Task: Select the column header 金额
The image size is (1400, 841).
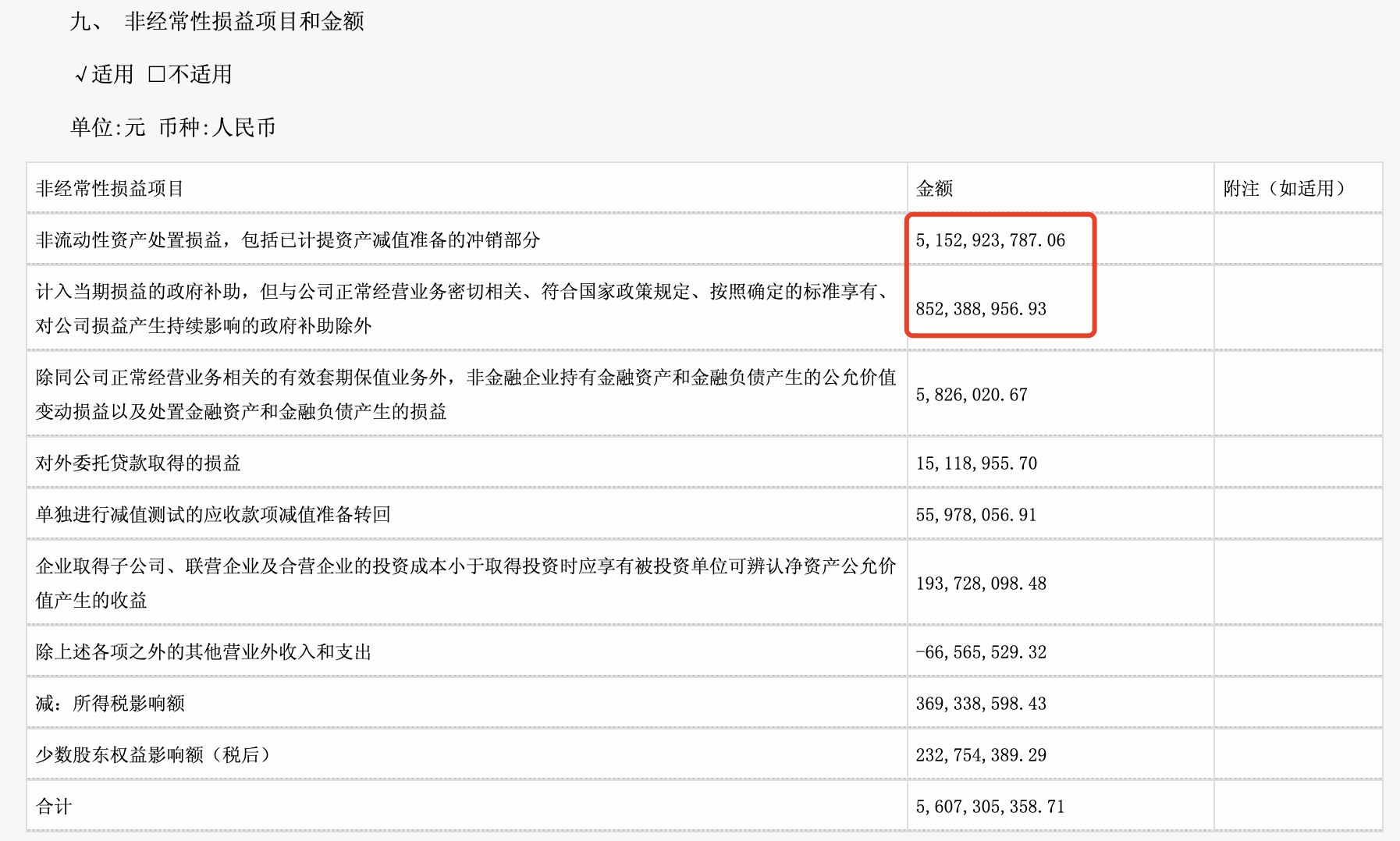Action: (x=934, y=188)
